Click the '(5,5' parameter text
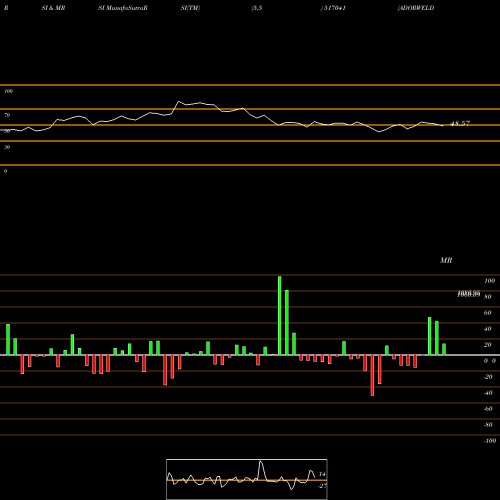This screenshot has width=500, height=500. point(257,8)
